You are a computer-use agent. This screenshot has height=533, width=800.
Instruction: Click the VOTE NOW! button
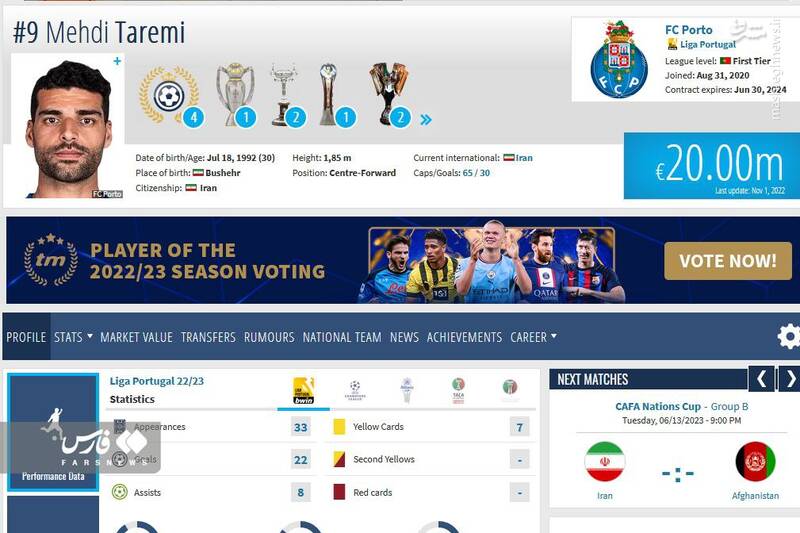pyautogui.click(x=728, y=261)
